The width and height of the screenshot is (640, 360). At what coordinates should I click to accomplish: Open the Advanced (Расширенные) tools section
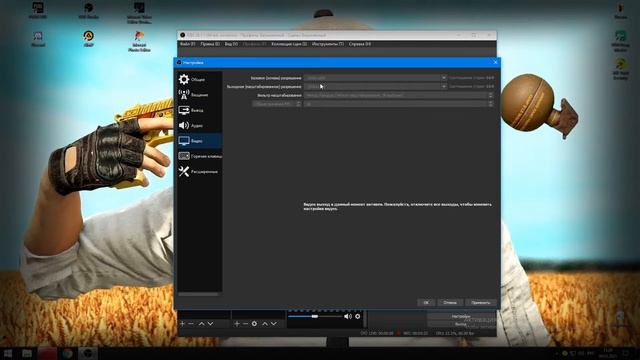[x=200, y=171]
